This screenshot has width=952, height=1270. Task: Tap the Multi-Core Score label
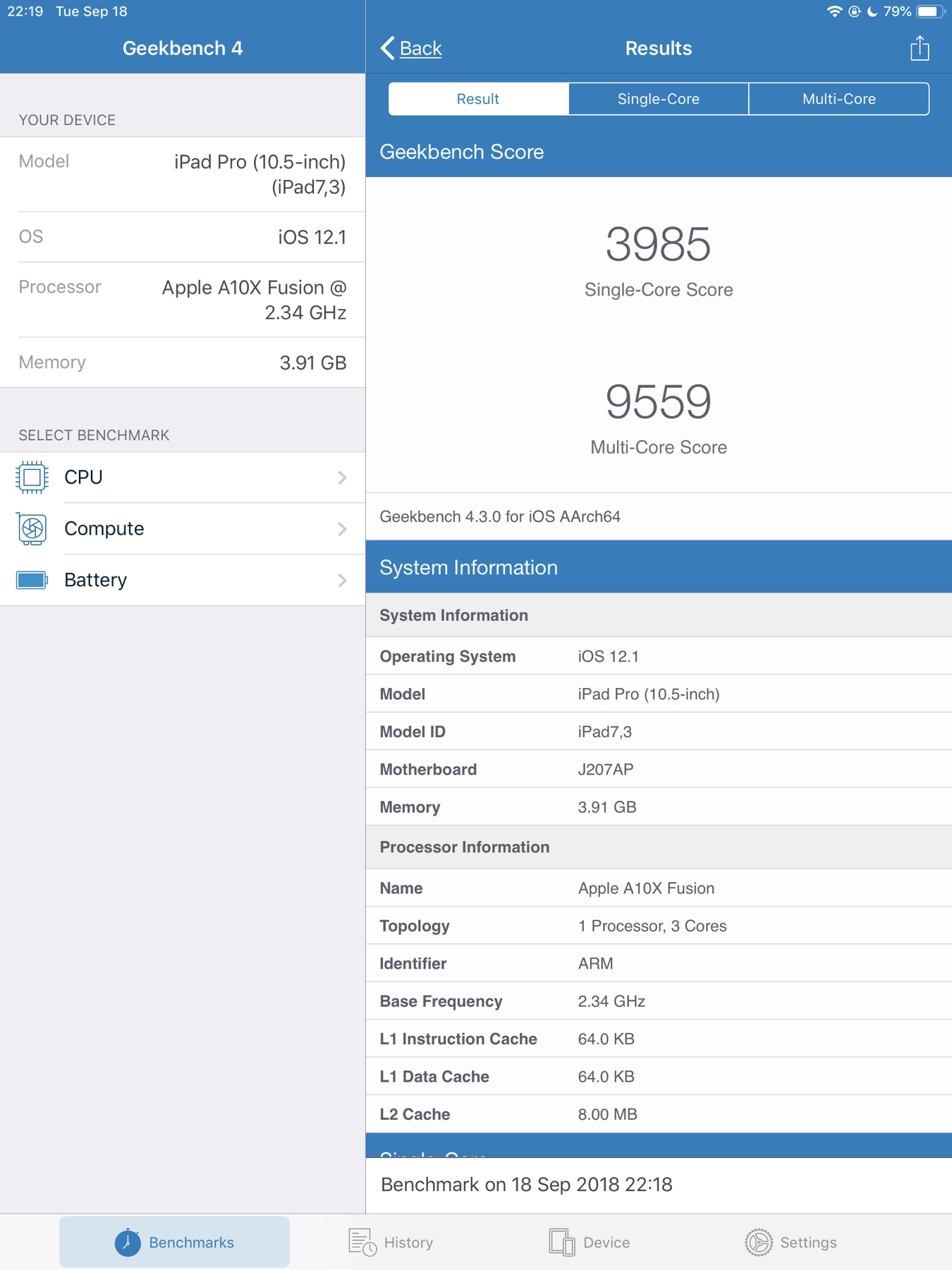point(659,447)
